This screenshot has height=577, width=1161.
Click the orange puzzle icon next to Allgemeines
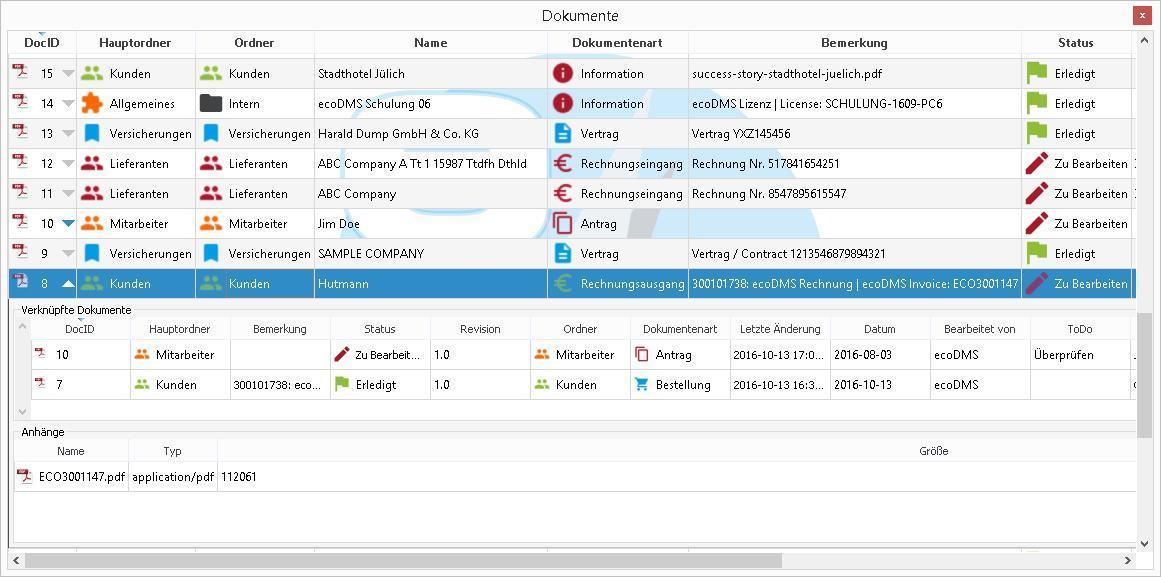tap(92, 103)
